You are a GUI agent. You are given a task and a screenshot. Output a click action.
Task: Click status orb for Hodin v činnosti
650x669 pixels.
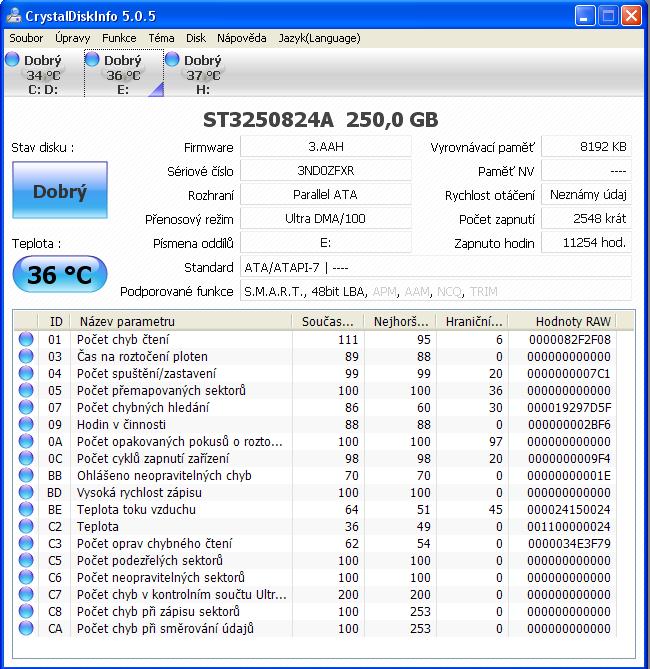click(26, 425)
